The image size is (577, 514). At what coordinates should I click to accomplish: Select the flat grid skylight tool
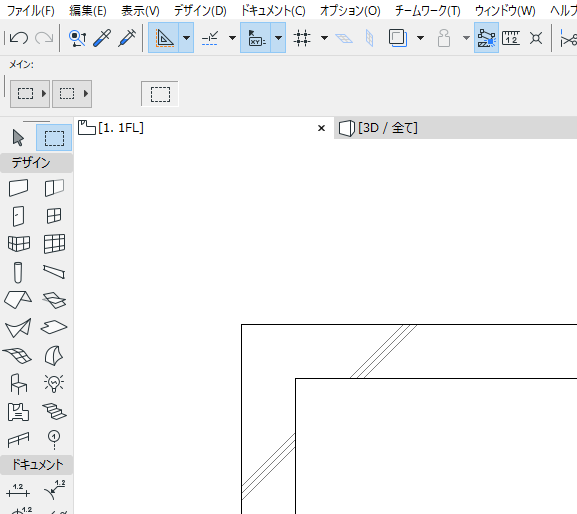[x=54, y=244]
